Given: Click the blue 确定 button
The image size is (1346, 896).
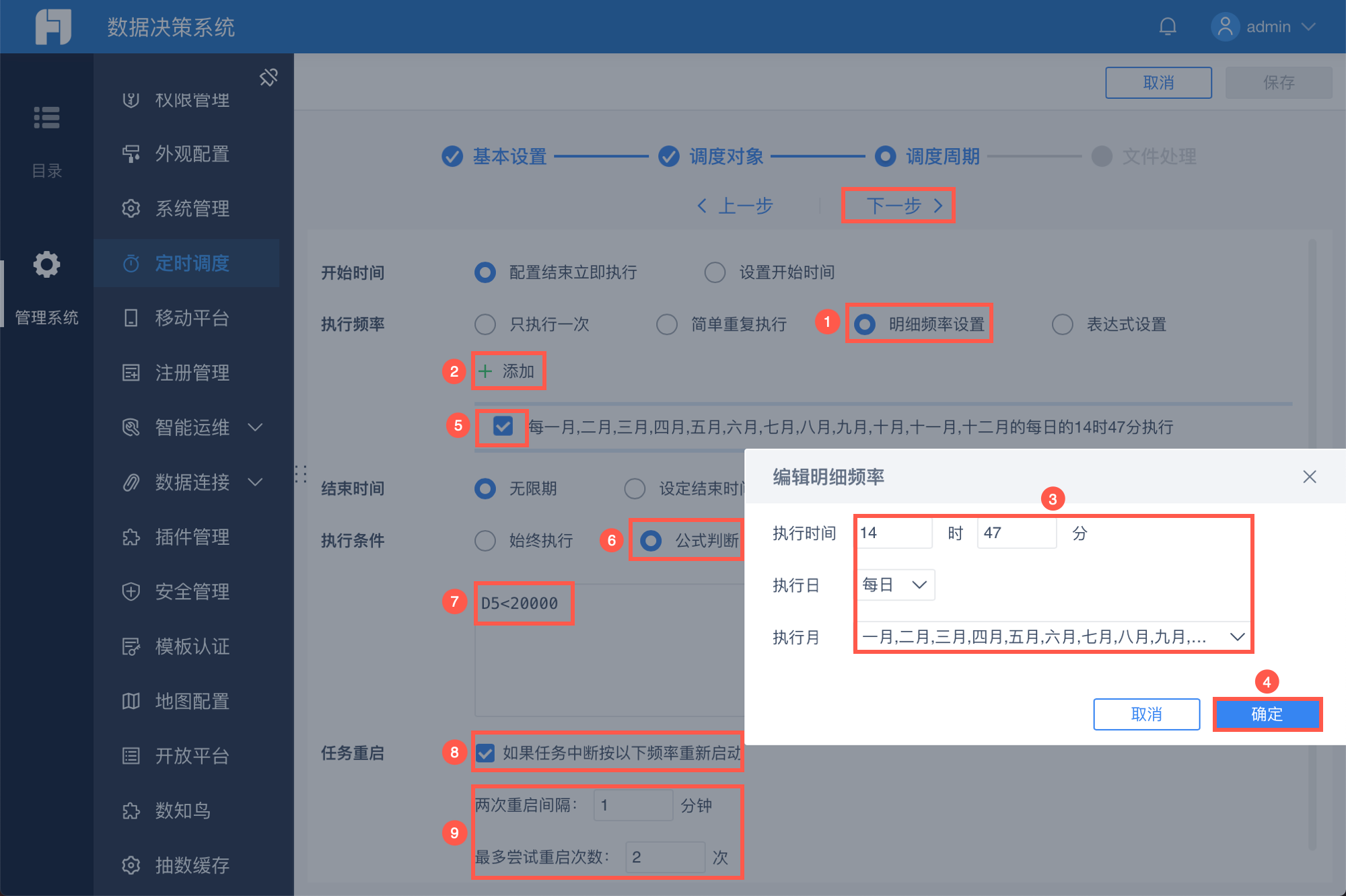Looking at the screenshot, I should pyautogui.click(x=1267, y=714).
